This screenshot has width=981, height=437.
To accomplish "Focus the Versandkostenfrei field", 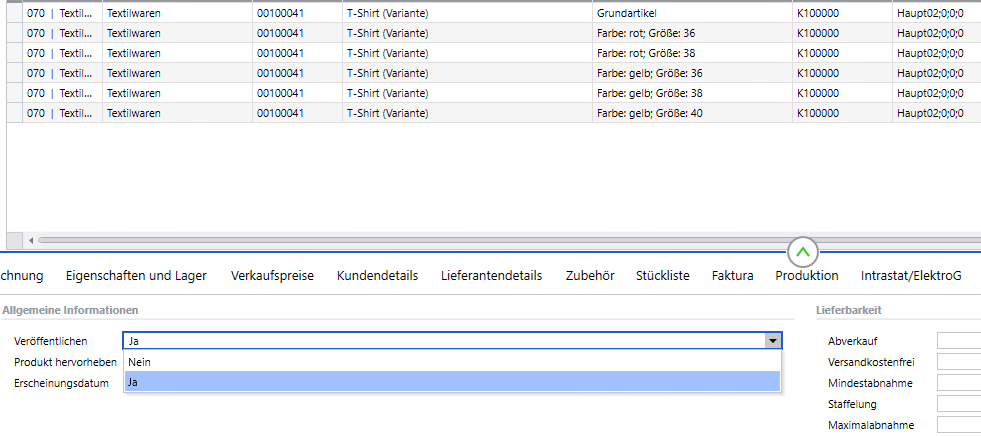I will tap(958, 362).
